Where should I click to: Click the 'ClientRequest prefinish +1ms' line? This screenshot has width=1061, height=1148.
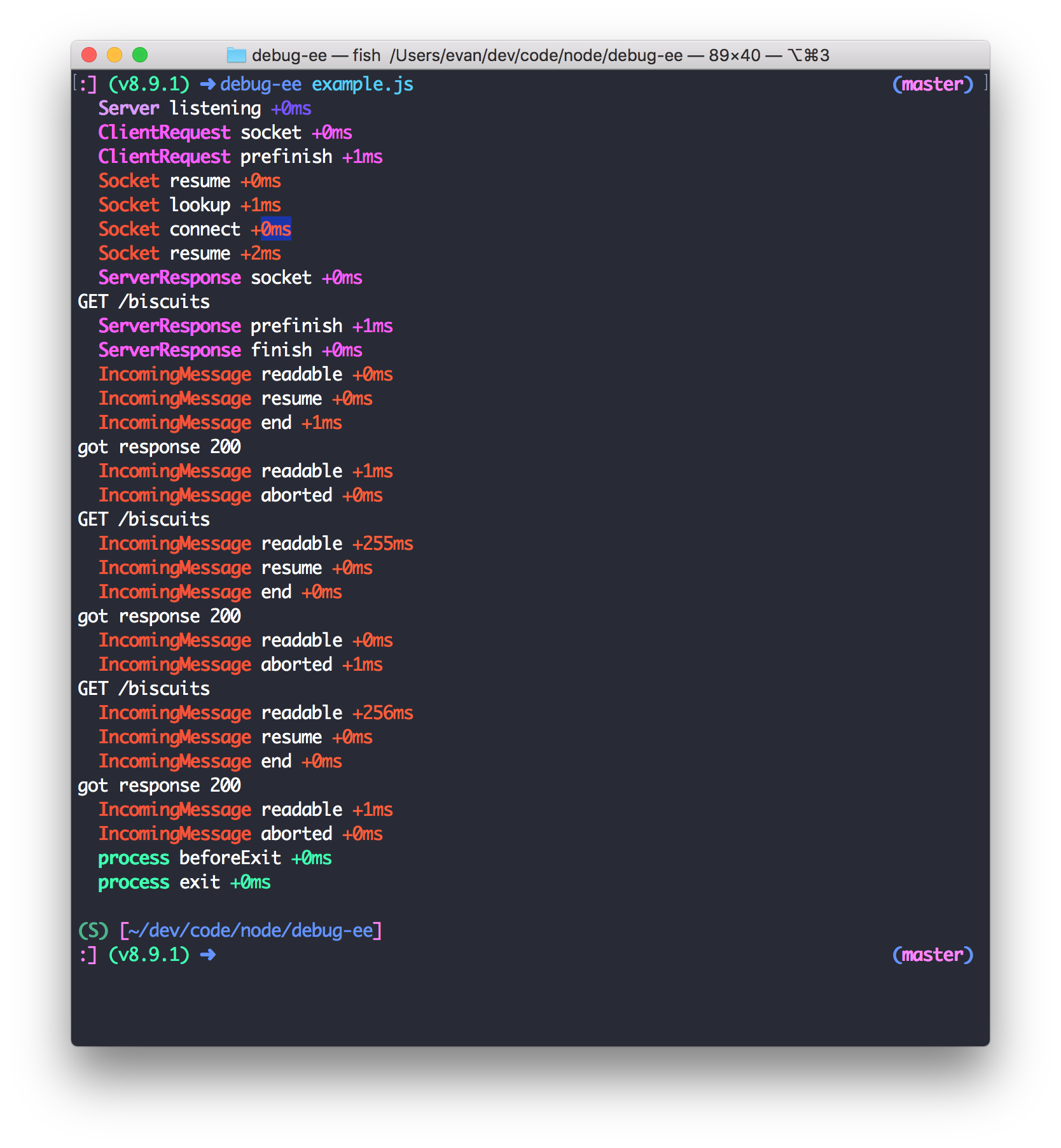click(x=240, y=157)
